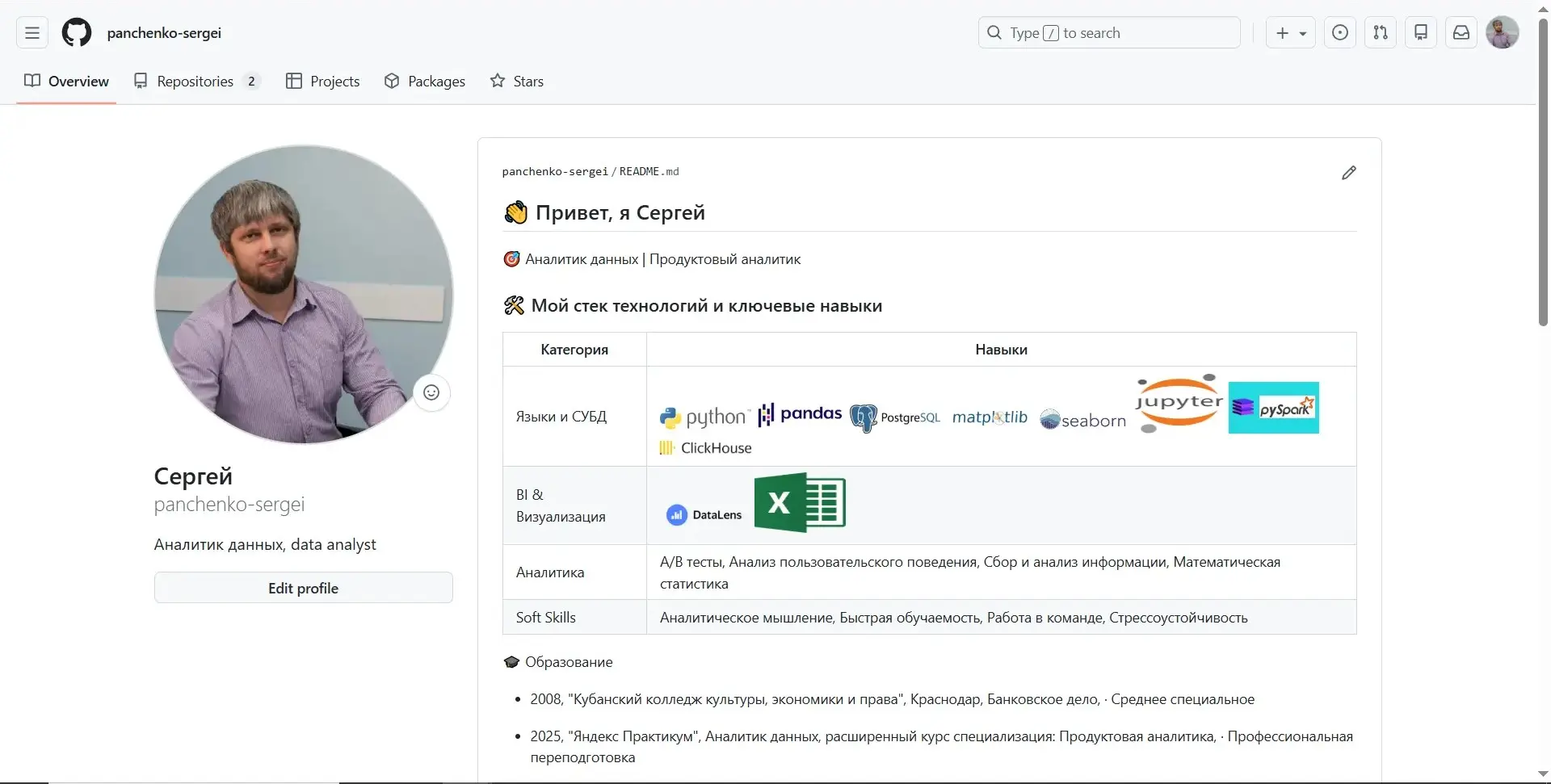Open the global navigation hamburger menu

[31, 32]
